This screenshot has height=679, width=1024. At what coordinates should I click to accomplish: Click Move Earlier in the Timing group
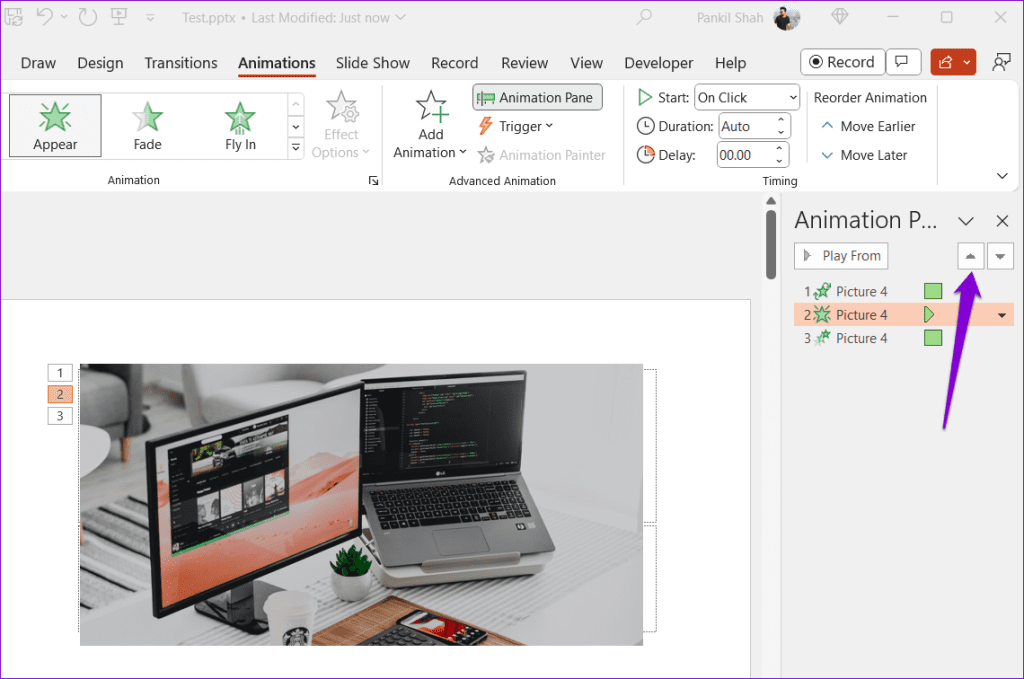(869, 126)
